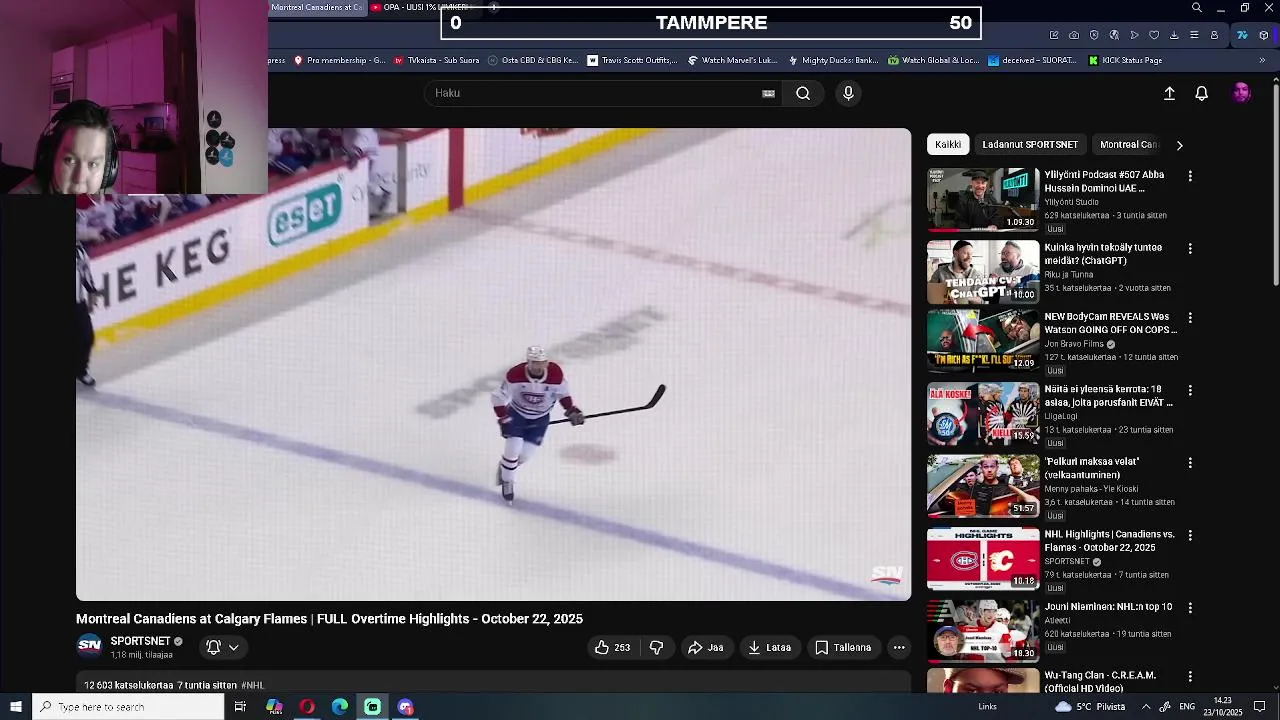The width and height of the screenshot is (1280, 720).
Task: Click the YouTube search magnifier button
Action: pos(803,93)
